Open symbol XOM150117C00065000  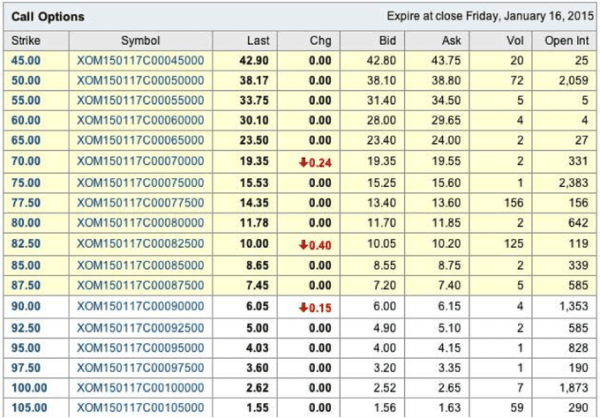coord(140,137)
